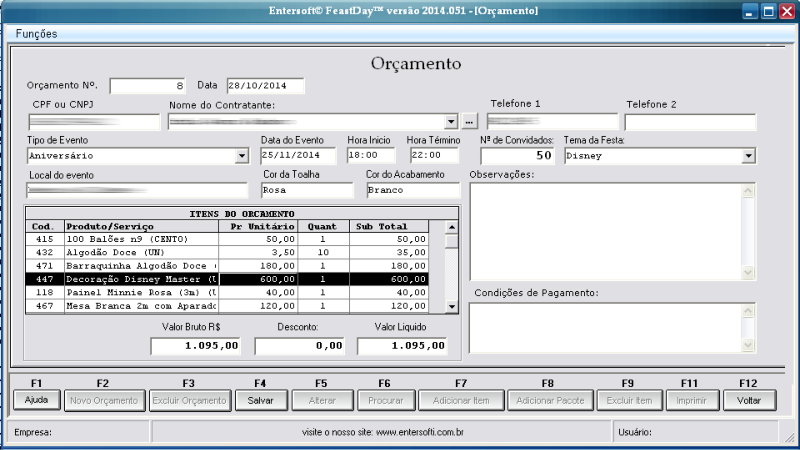The image size is (800, 450).
Task: Click the Valor Bruto R$ field
Action: 195,346
